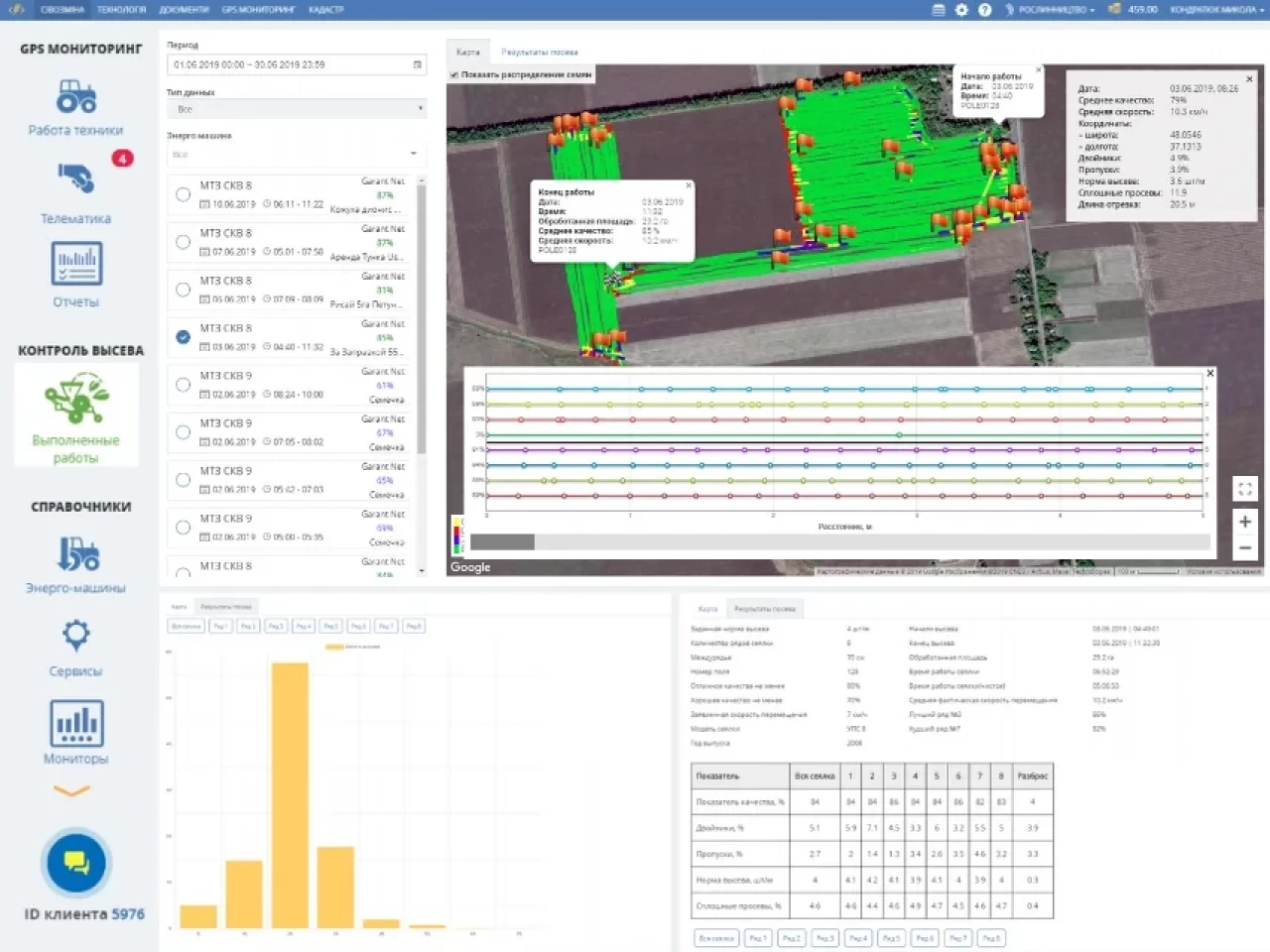Toggle Показать распределение семян checkbox

tap(454, 74)
